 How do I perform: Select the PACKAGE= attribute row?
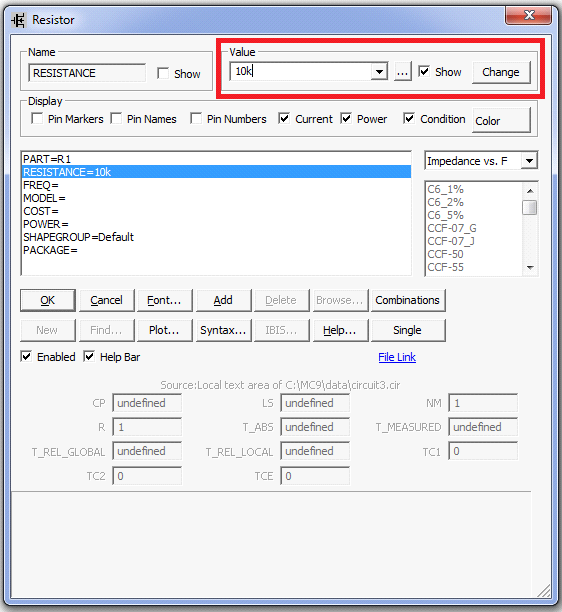coord(217,250)
